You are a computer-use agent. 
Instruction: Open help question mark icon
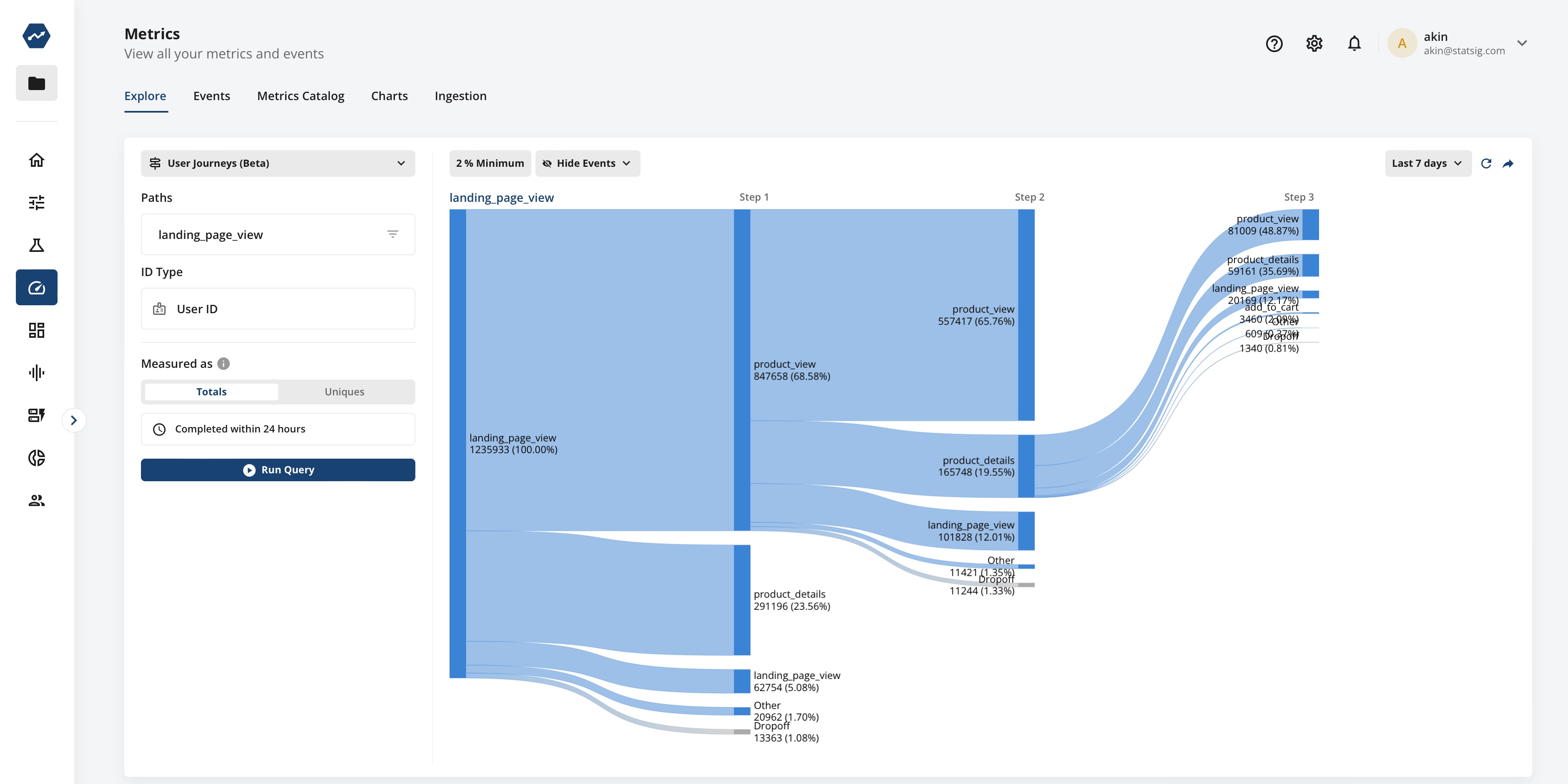pos(1274,43)
